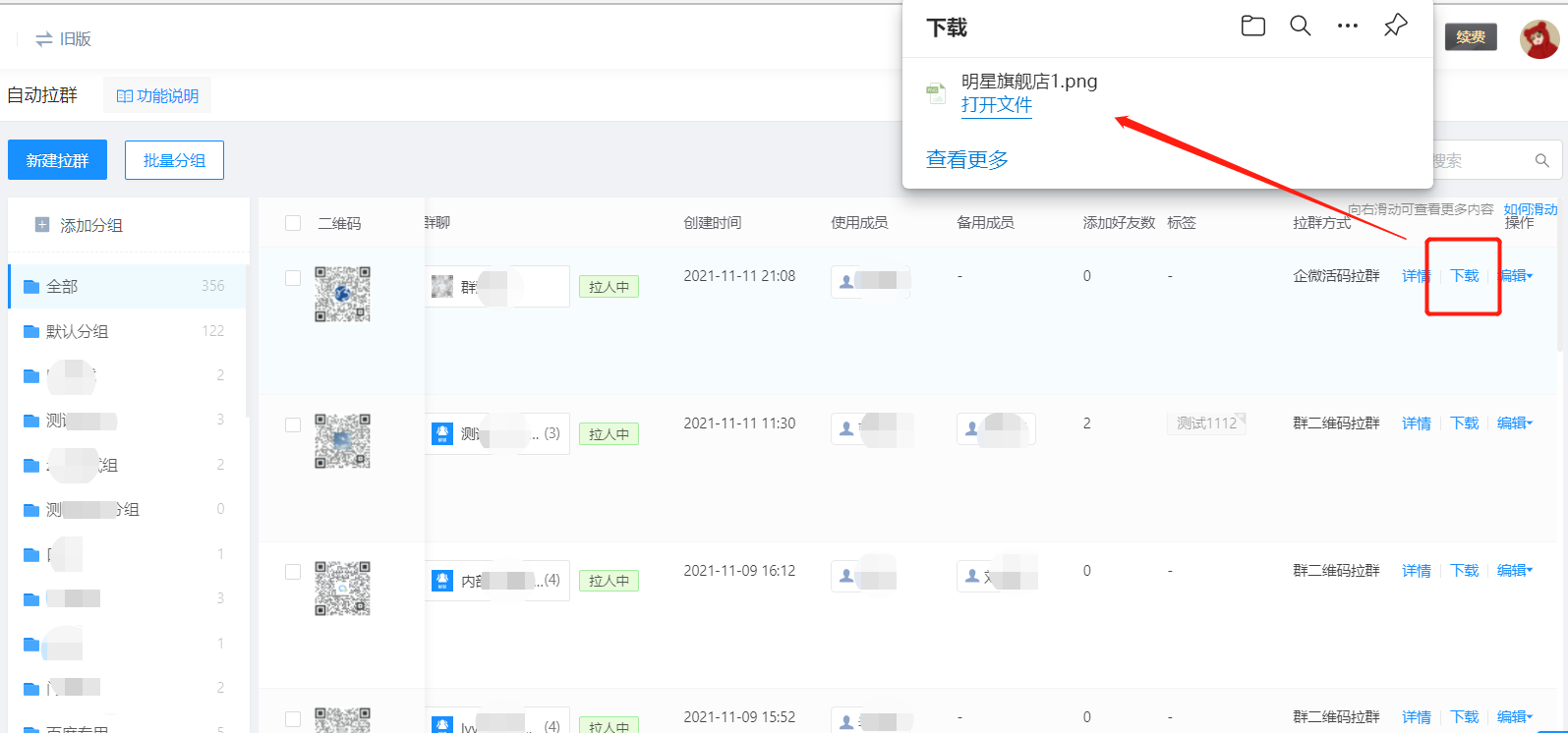The height and width of the screenshot is (733, 1568).
Task: Click 查看更多 in download popup
Action: [967, 159]
